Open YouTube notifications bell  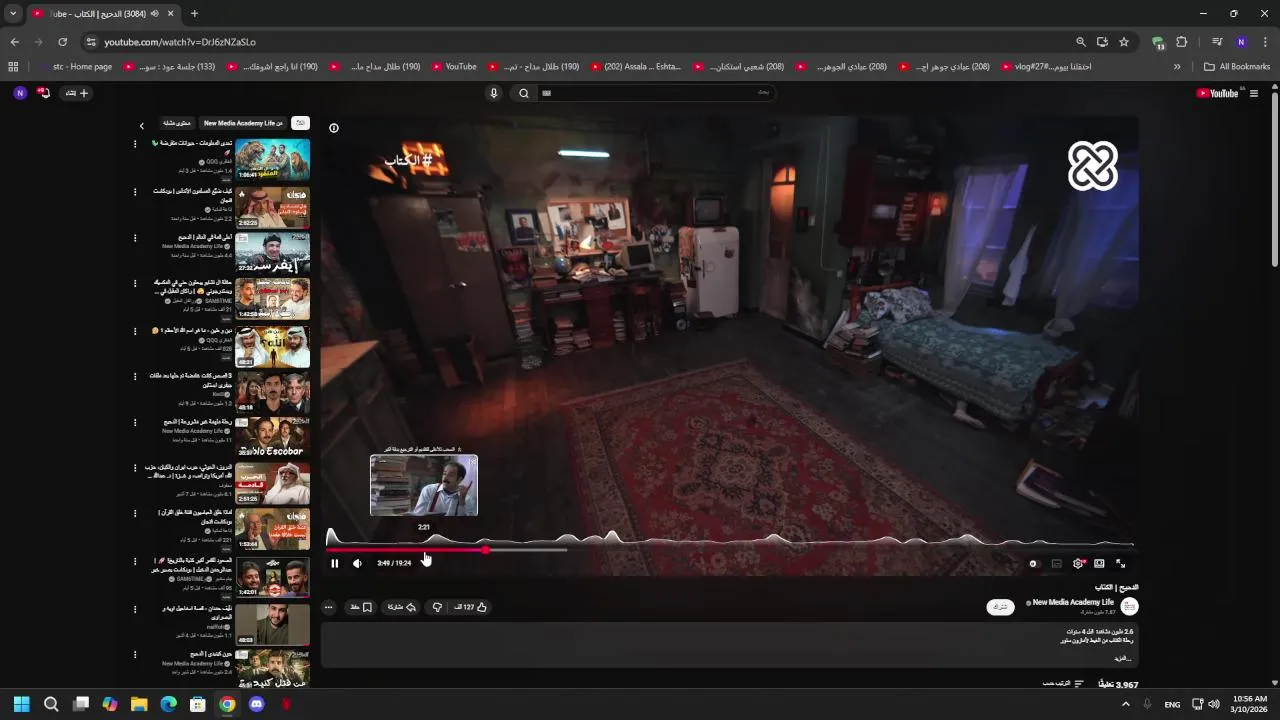tap(43, 93)
